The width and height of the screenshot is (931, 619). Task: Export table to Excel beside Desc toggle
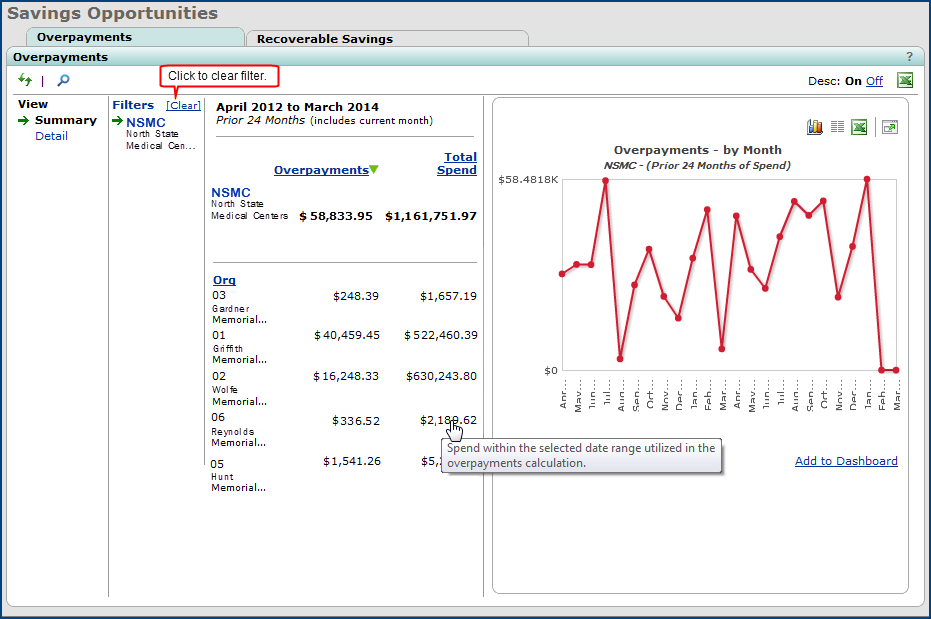coord(904,81)
